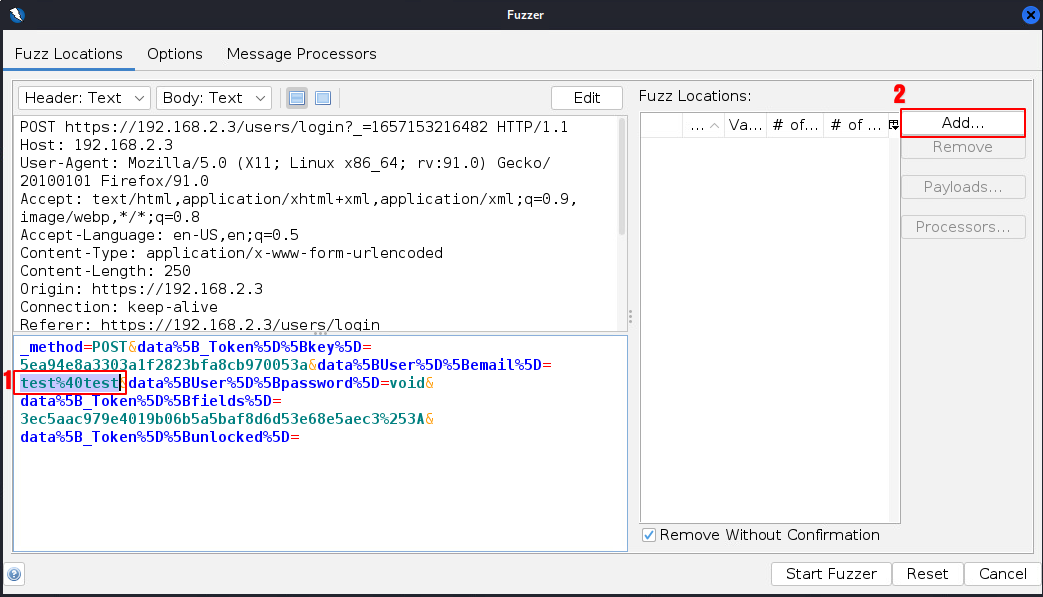Switch to the Message Processors tab

[x=301, y=54]
